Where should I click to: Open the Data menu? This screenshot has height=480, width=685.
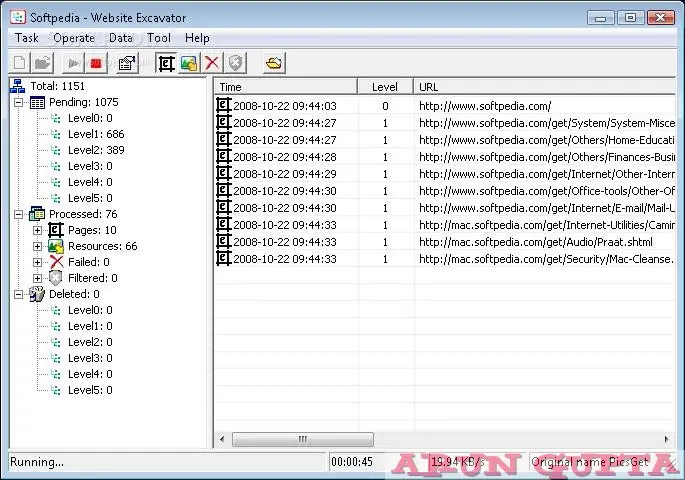(x=121, y=38)
